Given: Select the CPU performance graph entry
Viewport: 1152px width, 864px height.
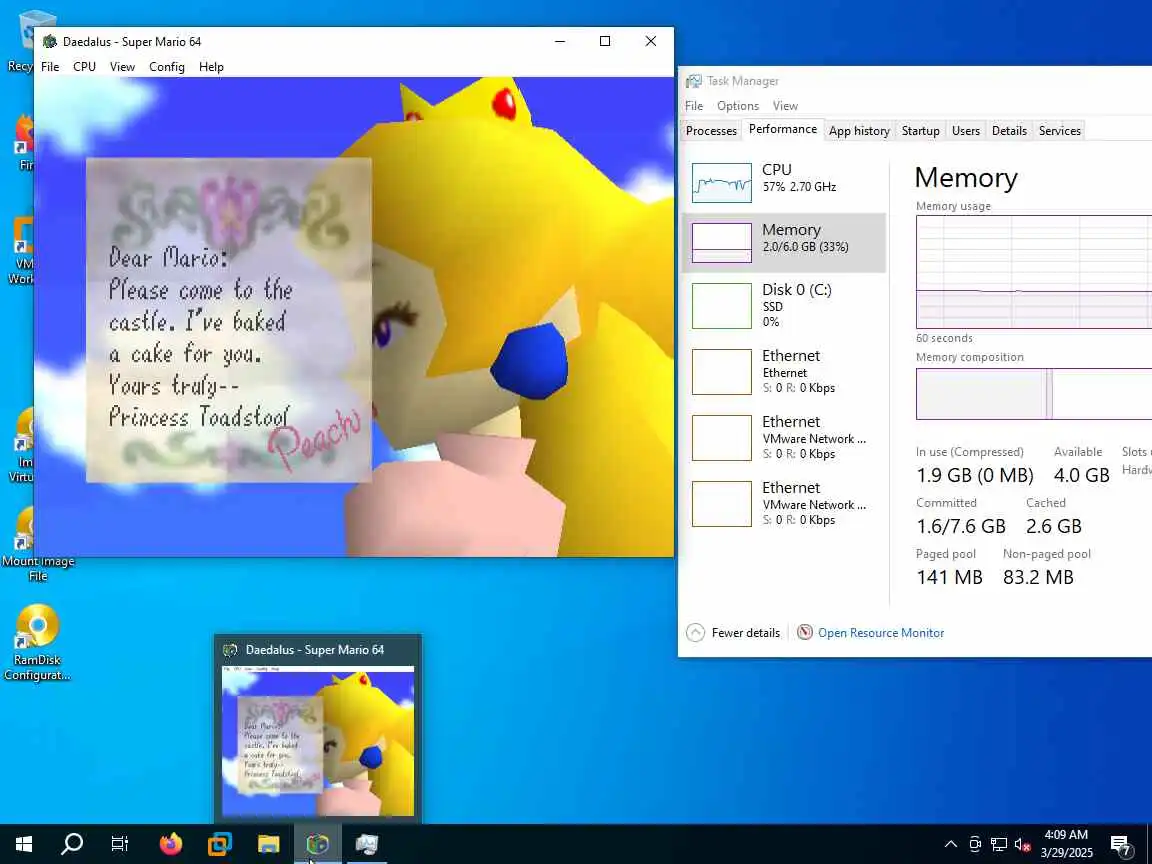Looking at the screenshot, I should click(783, 181).
